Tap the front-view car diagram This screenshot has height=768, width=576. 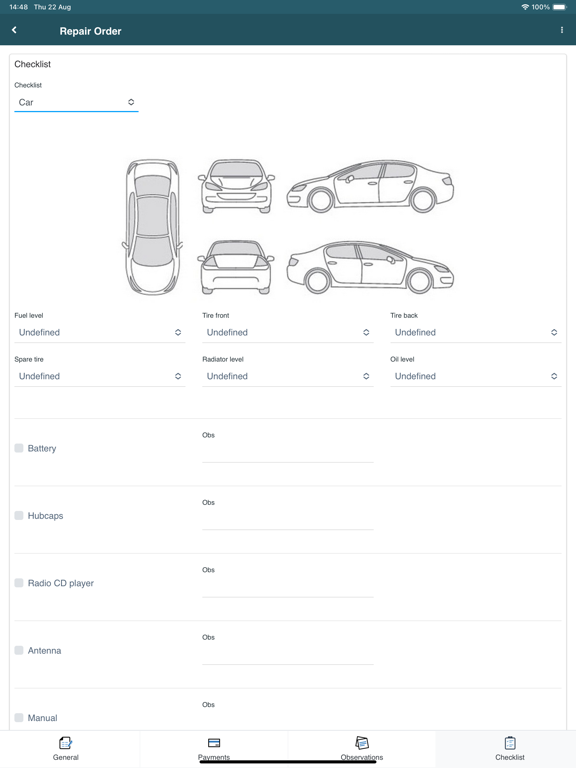pyautogui.click(x=236, y=186)
